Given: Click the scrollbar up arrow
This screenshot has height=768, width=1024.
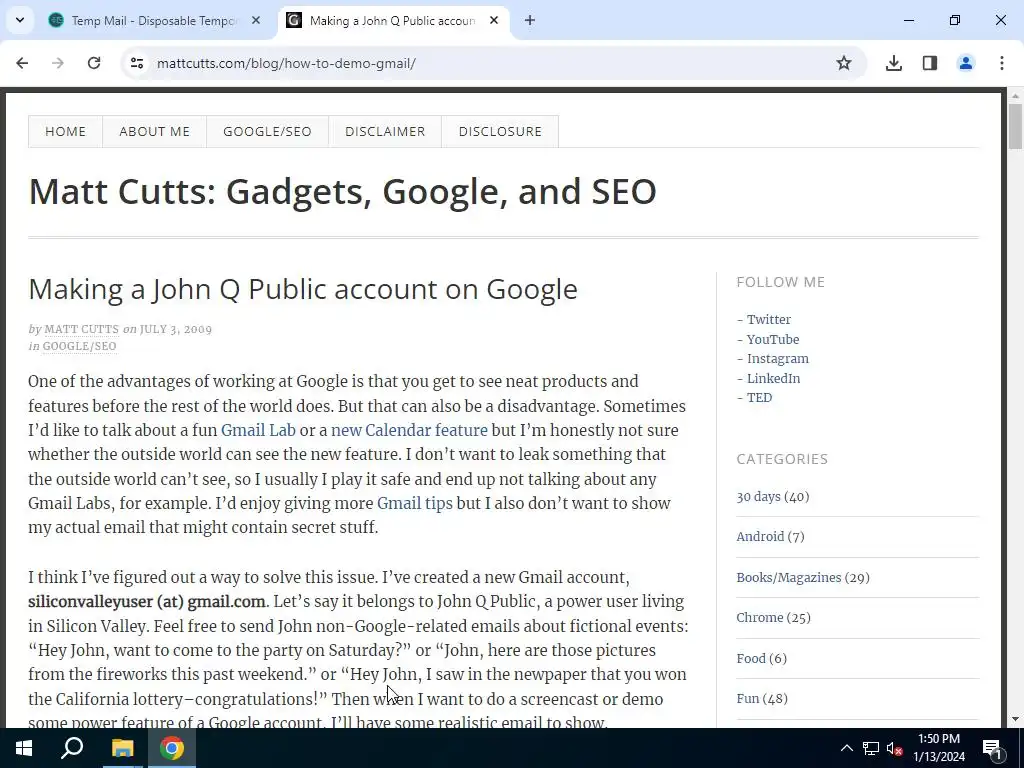Looking at the screenshot, I should [x=1015, y=96].
